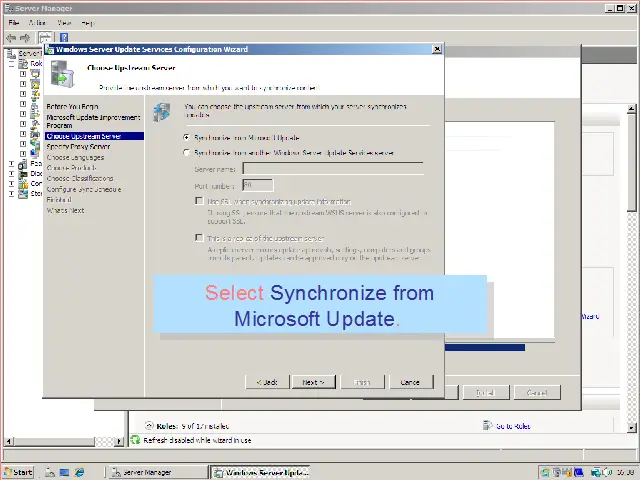
Task: Click the Server name input field
Action: [x=333, y=168]
